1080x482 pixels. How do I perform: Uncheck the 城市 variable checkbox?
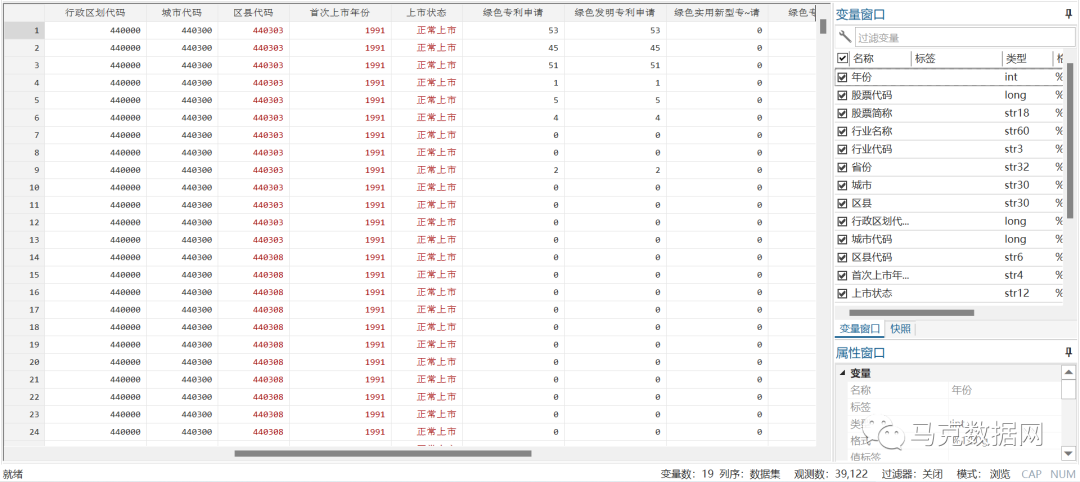click(x=842, y=185)
